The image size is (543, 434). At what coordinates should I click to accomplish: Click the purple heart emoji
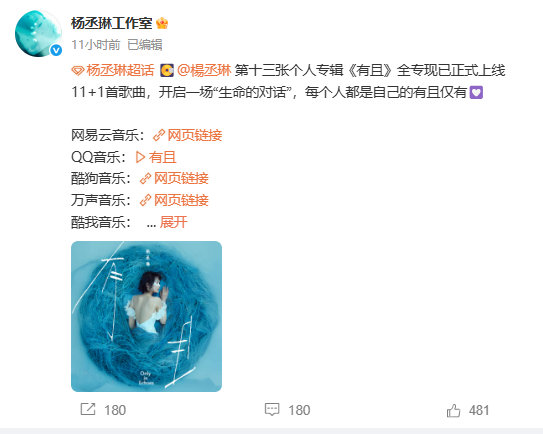pyautogui.click(x=476, y=92)
